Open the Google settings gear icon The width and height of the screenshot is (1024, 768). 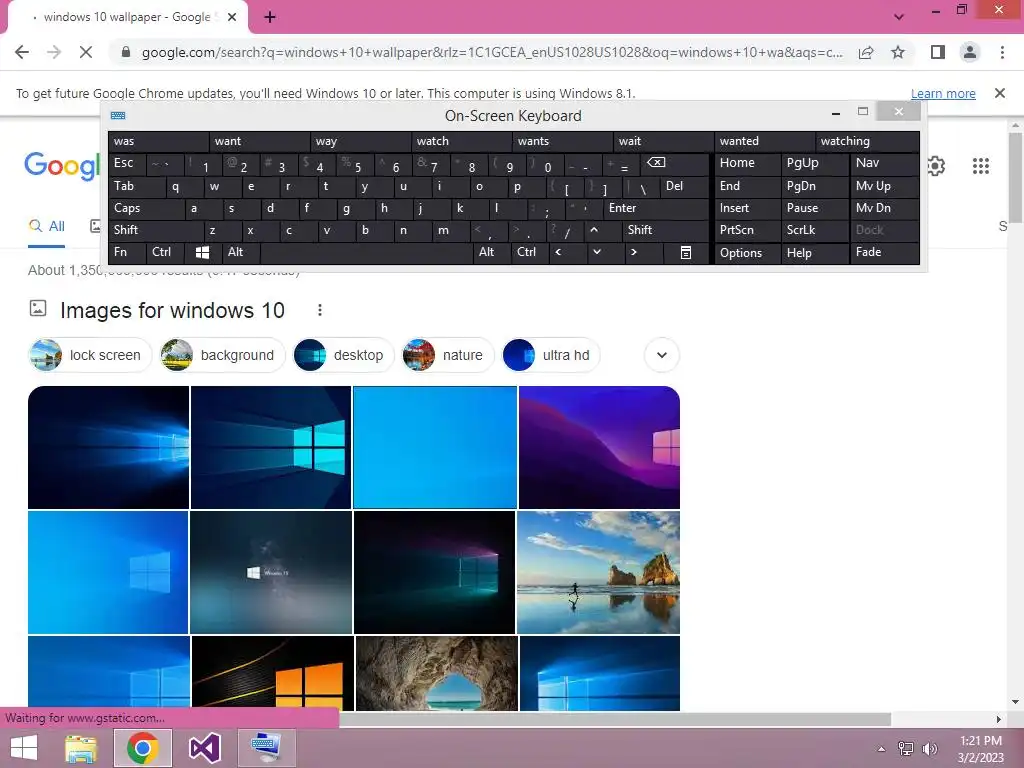(936, 166)
